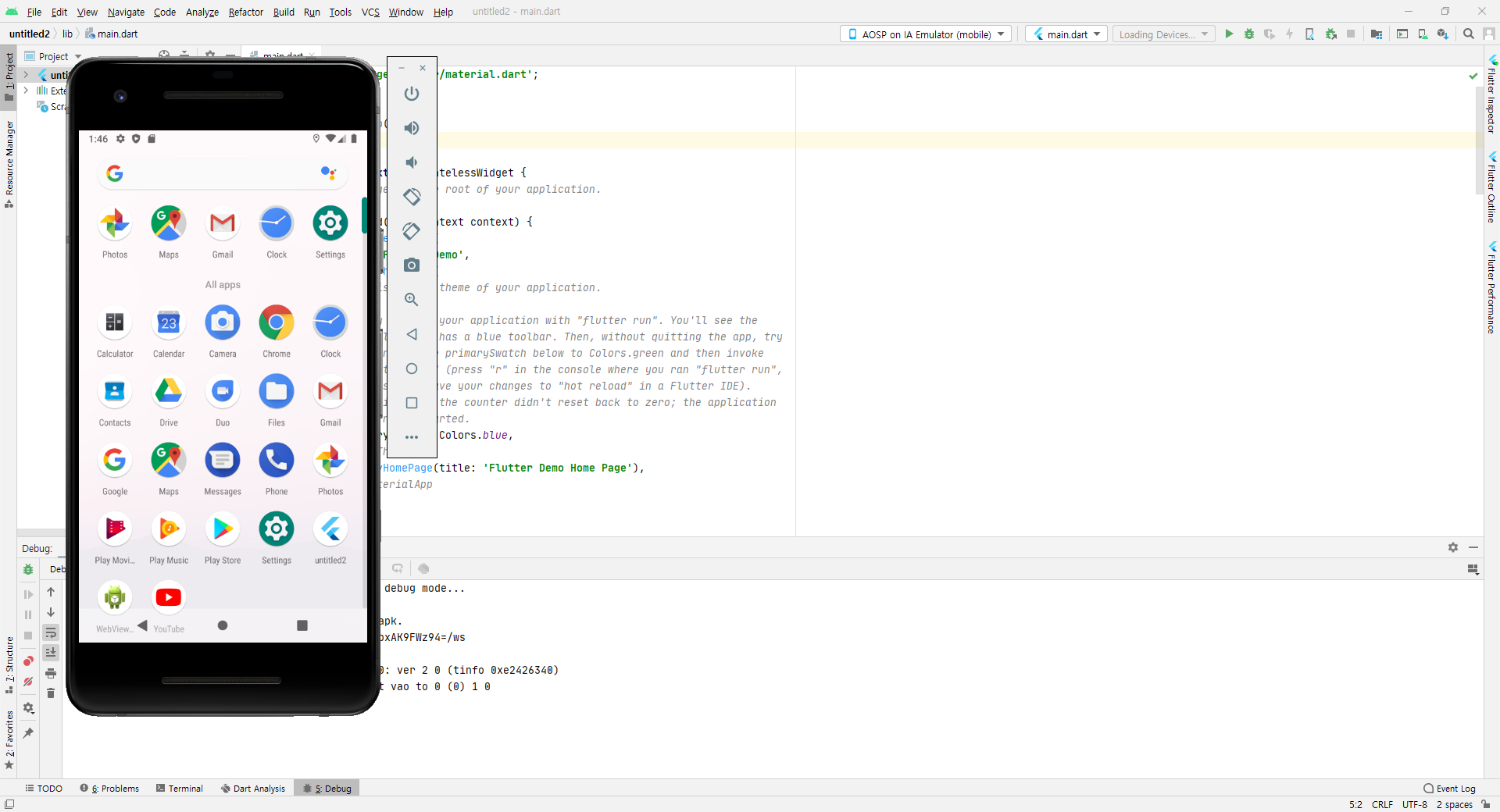This screenshot has height=812, width=1500.
Task: Lower volume on the emulator toolbar
Action: (x=412, y=162)
